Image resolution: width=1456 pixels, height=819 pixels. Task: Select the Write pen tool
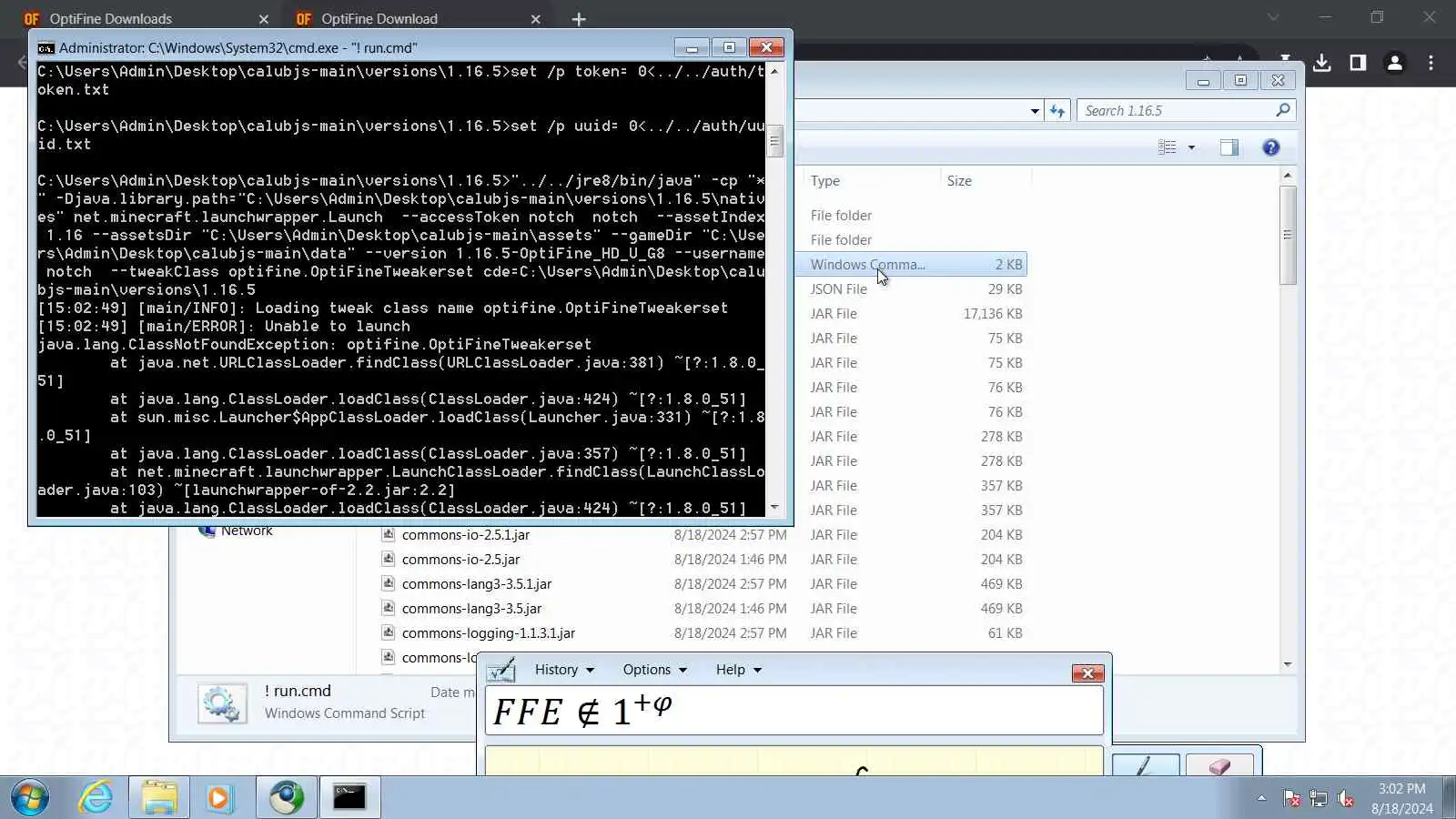tap(1146, 765)
